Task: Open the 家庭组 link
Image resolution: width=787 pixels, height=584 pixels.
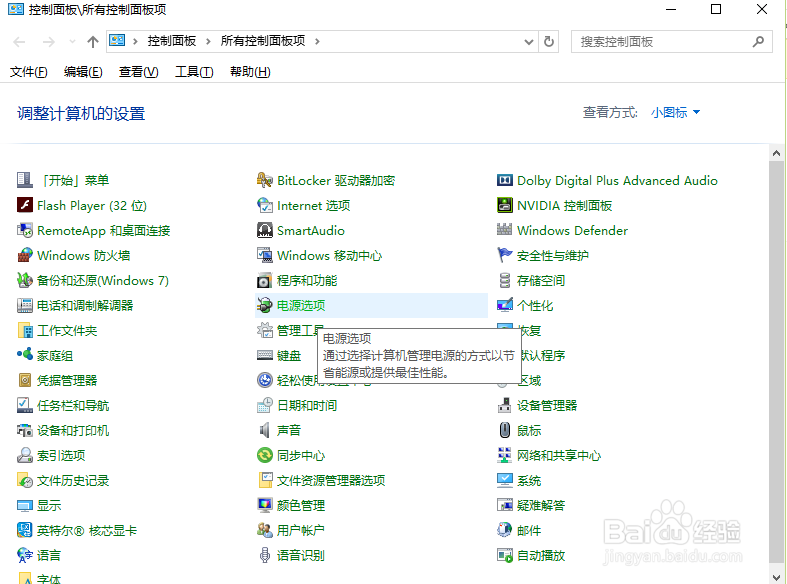Action: coord(55,356)
